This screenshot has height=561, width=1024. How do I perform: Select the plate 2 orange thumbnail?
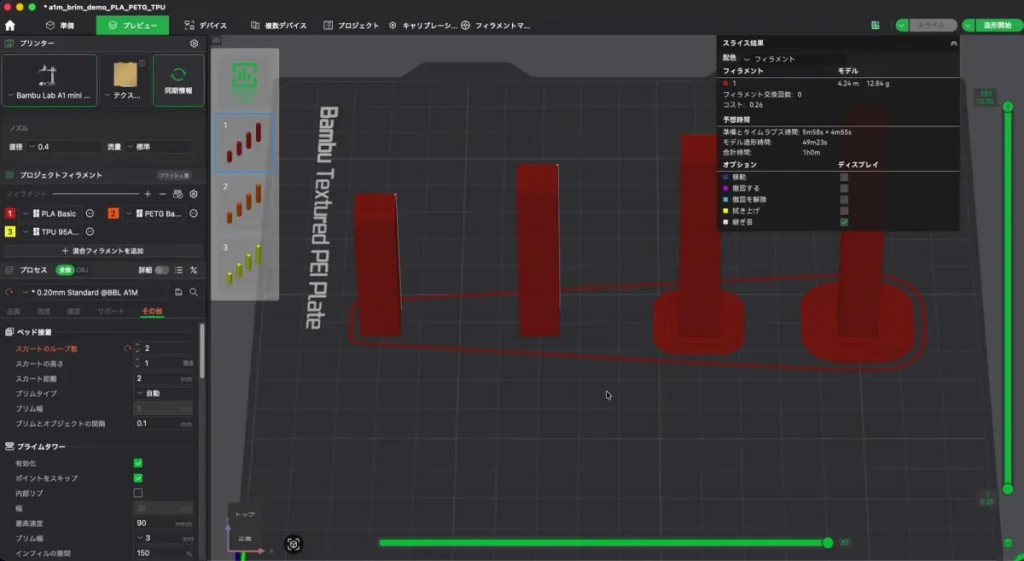[x=244, y=202]
